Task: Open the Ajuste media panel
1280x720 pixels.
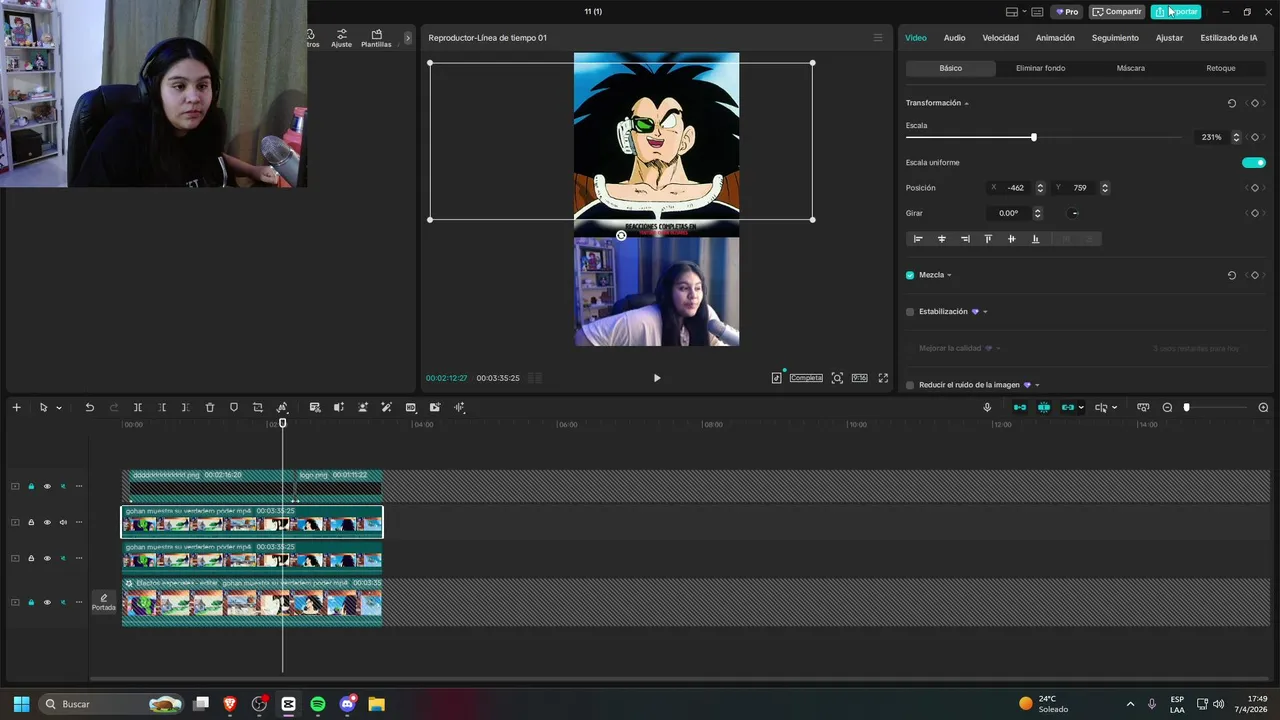Action: pyautogui.click(x=341, y=38)
